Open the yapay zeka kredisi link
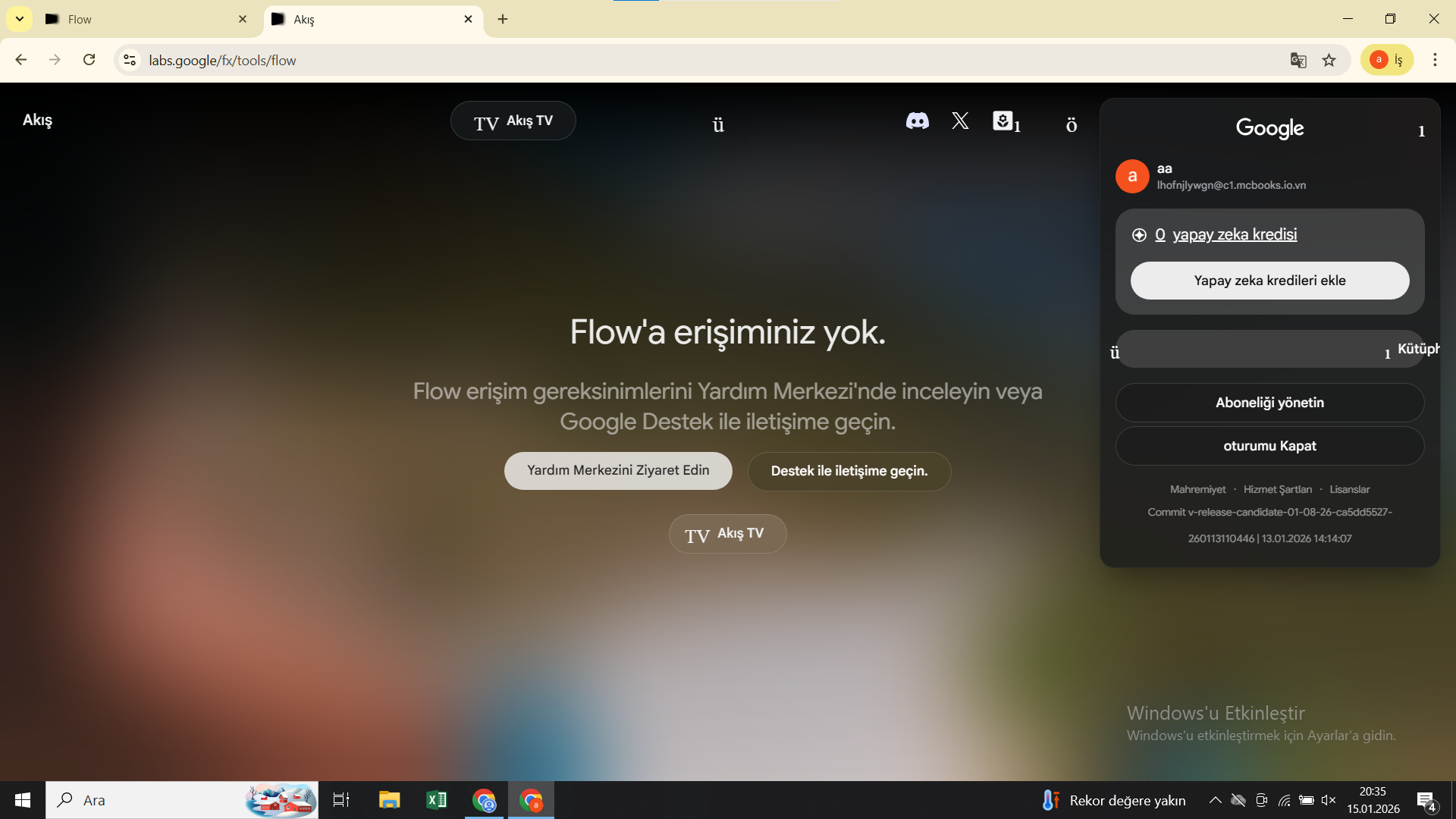The height and width of the screenshot is (819, 1456). point(1235,234)
